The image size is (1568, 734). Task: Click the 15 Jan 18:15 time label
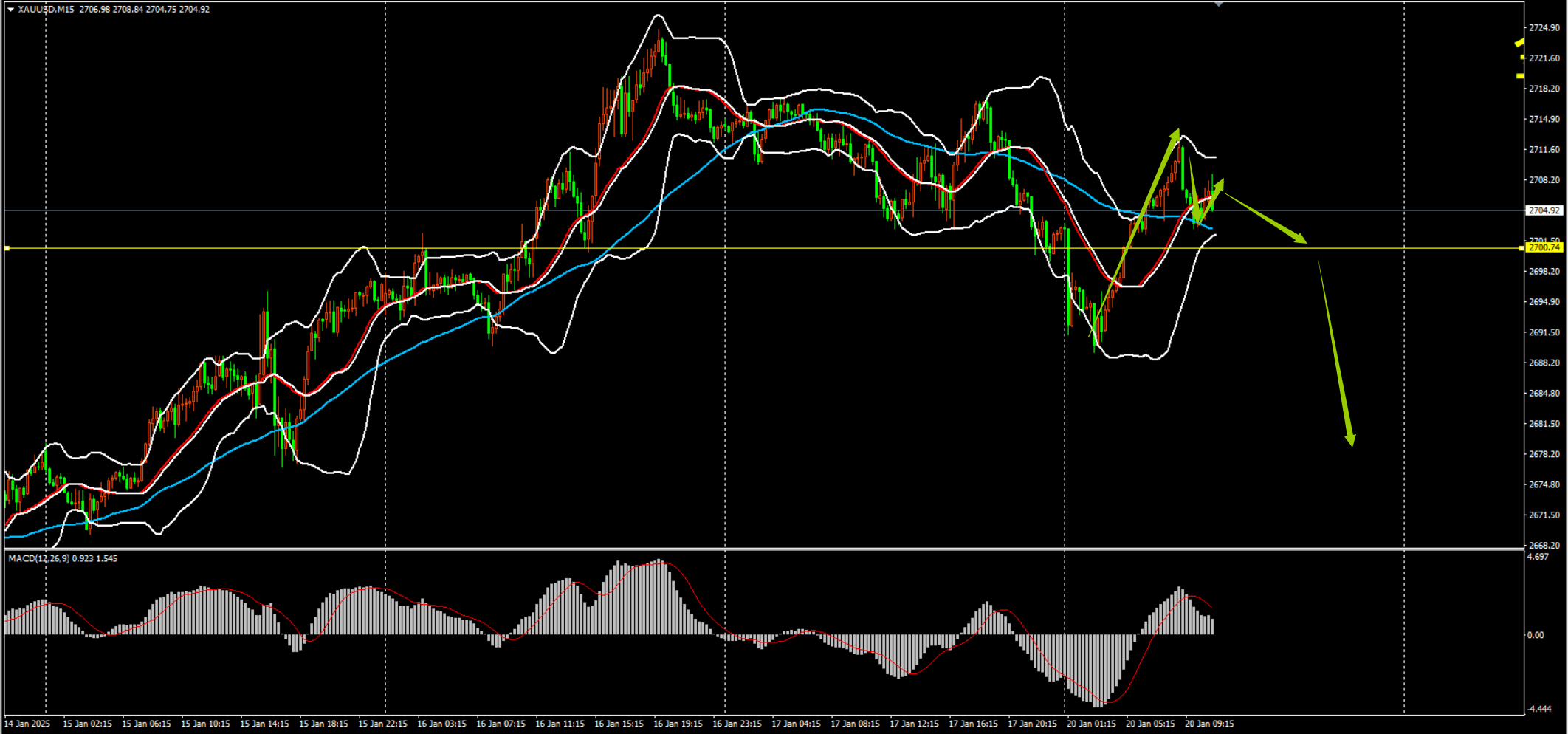pyautogui.click(x=323, y=724)
